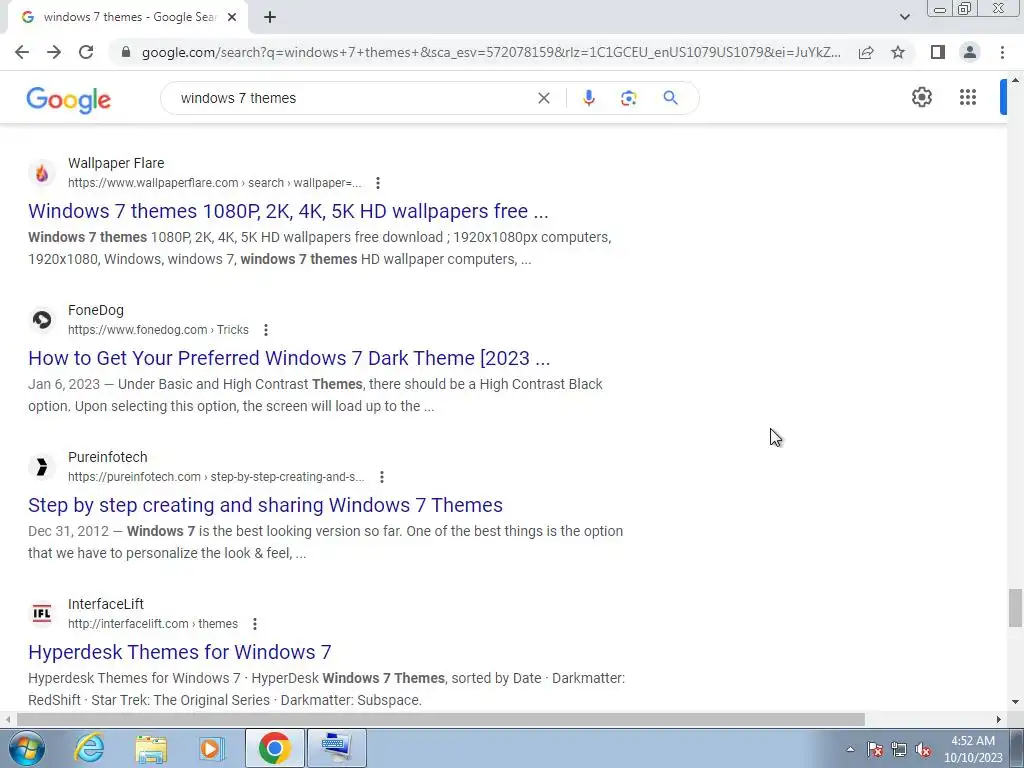
Task: Click the FoneDog favicon
Action: pyautogui.click(x=42, y=319)
